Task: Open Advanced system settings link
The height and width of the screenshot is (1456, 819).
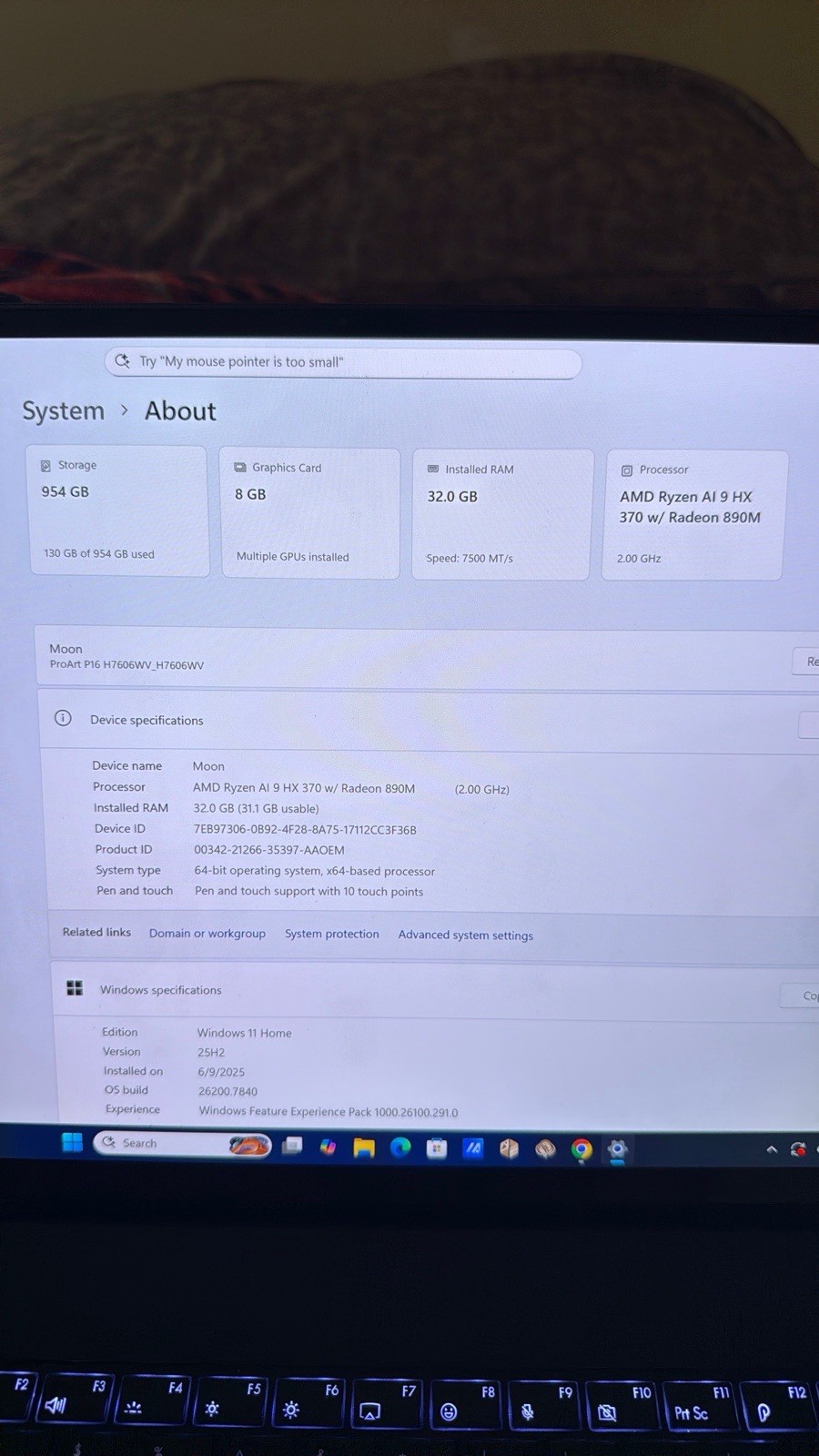Action: pyautogui.click(x=466, y=935)
